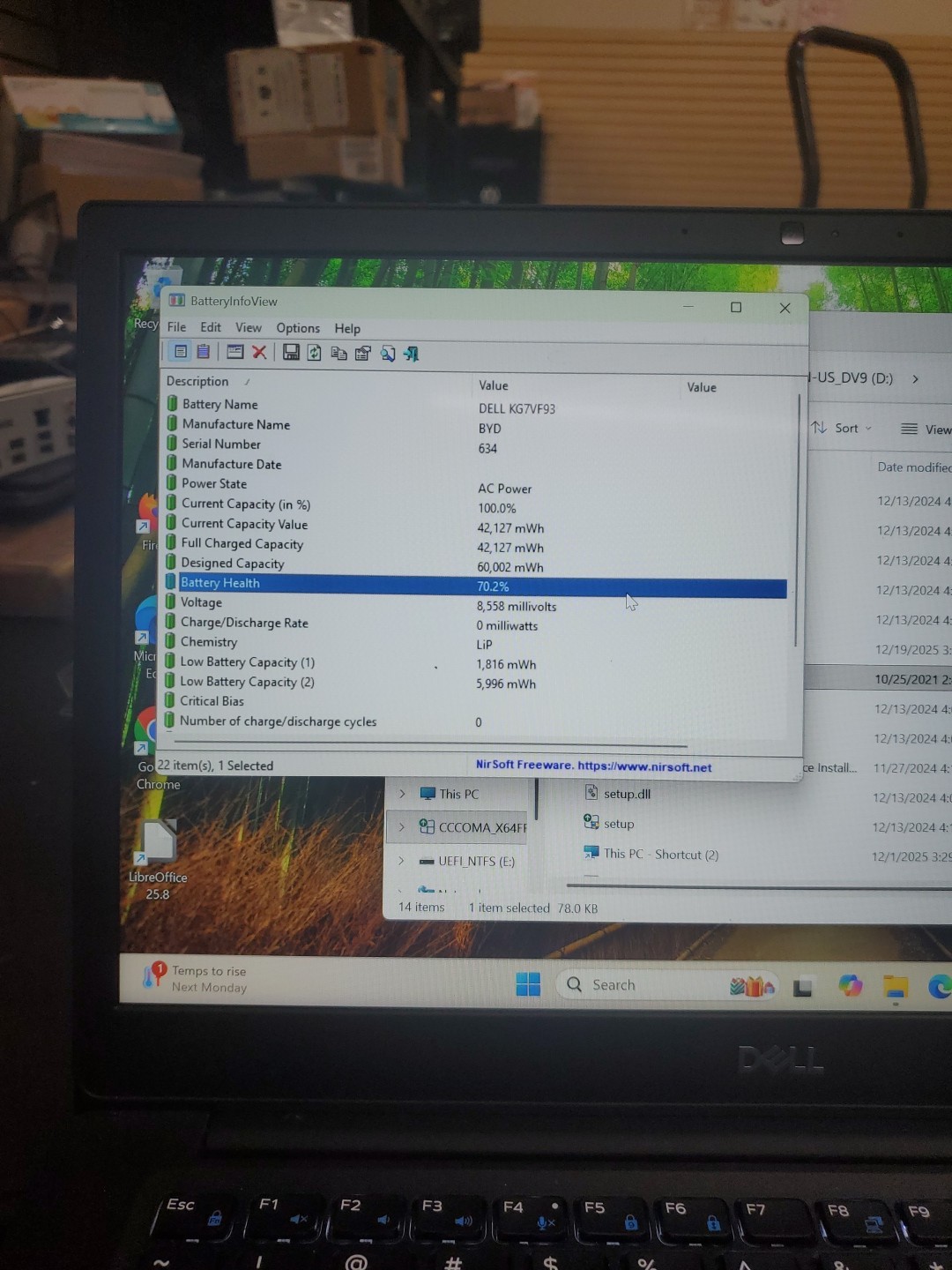
Task: Select the CCCOMA_X64FF drive tree item
Action: click(472, 827)
